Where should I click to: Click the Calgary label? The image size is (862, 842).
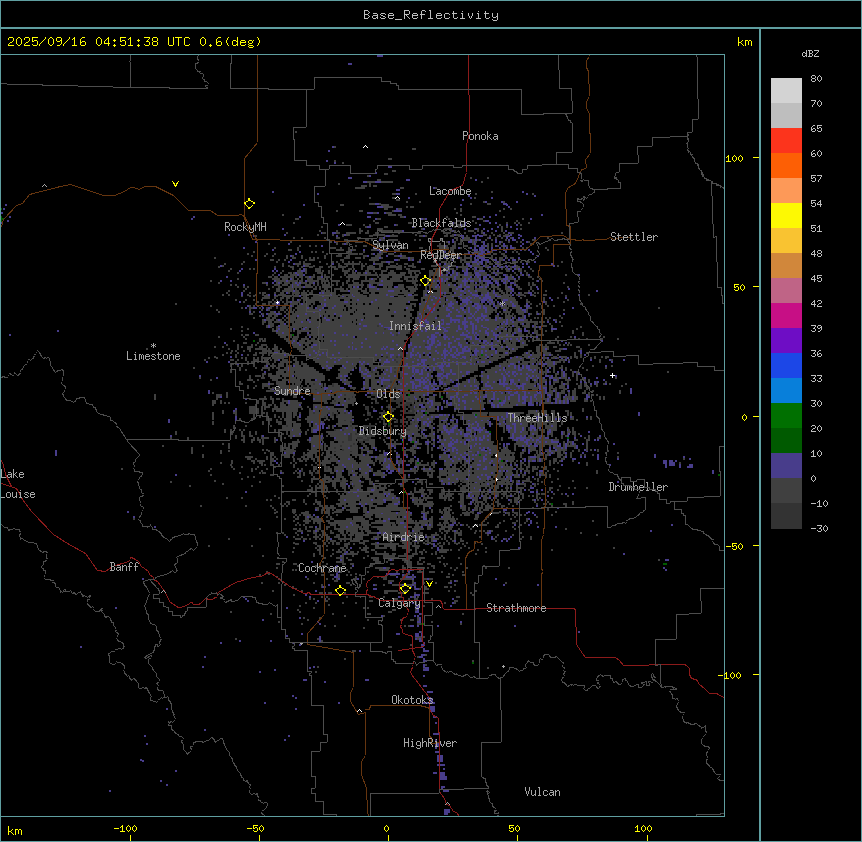coord(399,603)
